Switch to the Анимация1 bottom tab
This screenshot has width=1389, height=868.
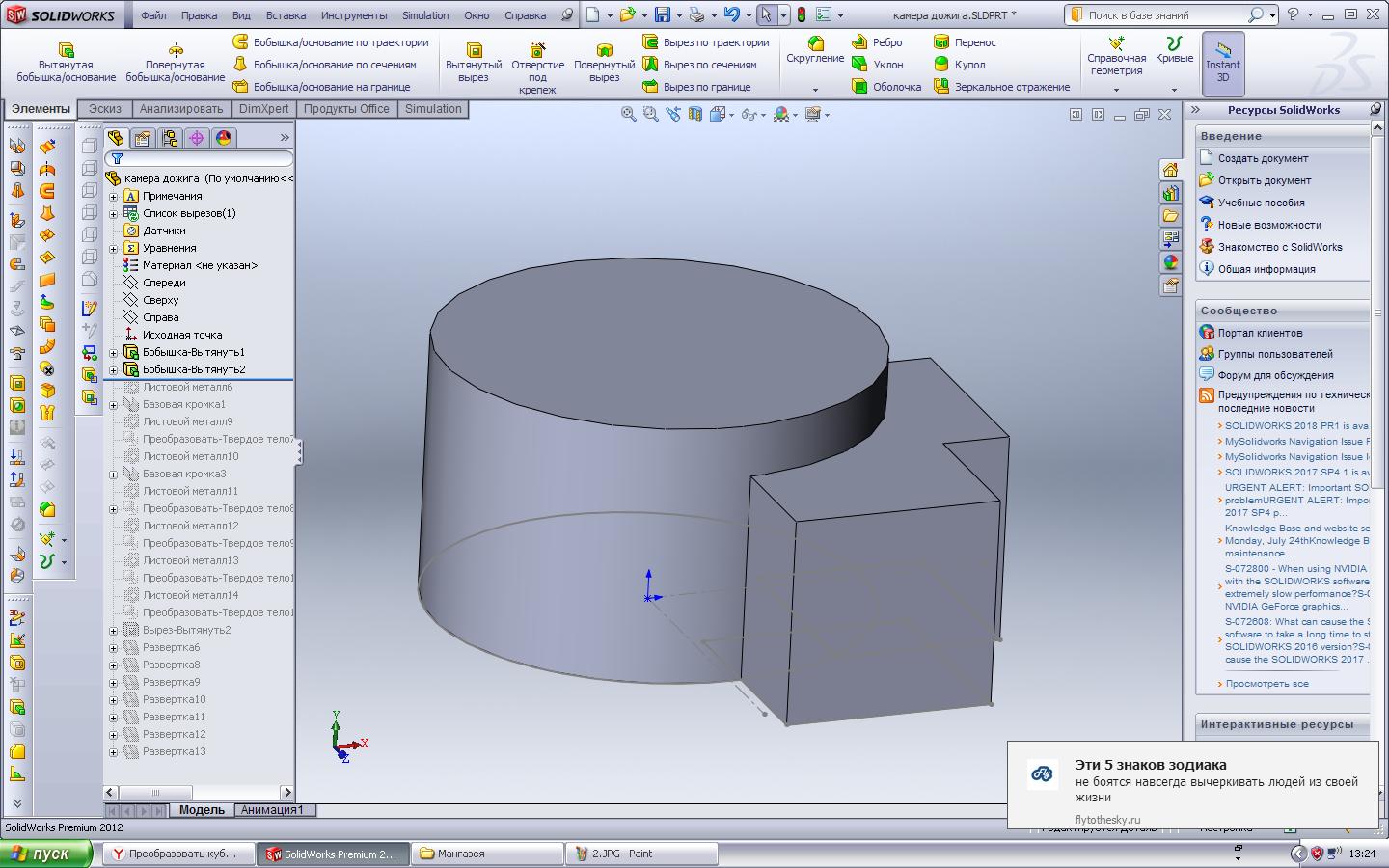[272, 810]
